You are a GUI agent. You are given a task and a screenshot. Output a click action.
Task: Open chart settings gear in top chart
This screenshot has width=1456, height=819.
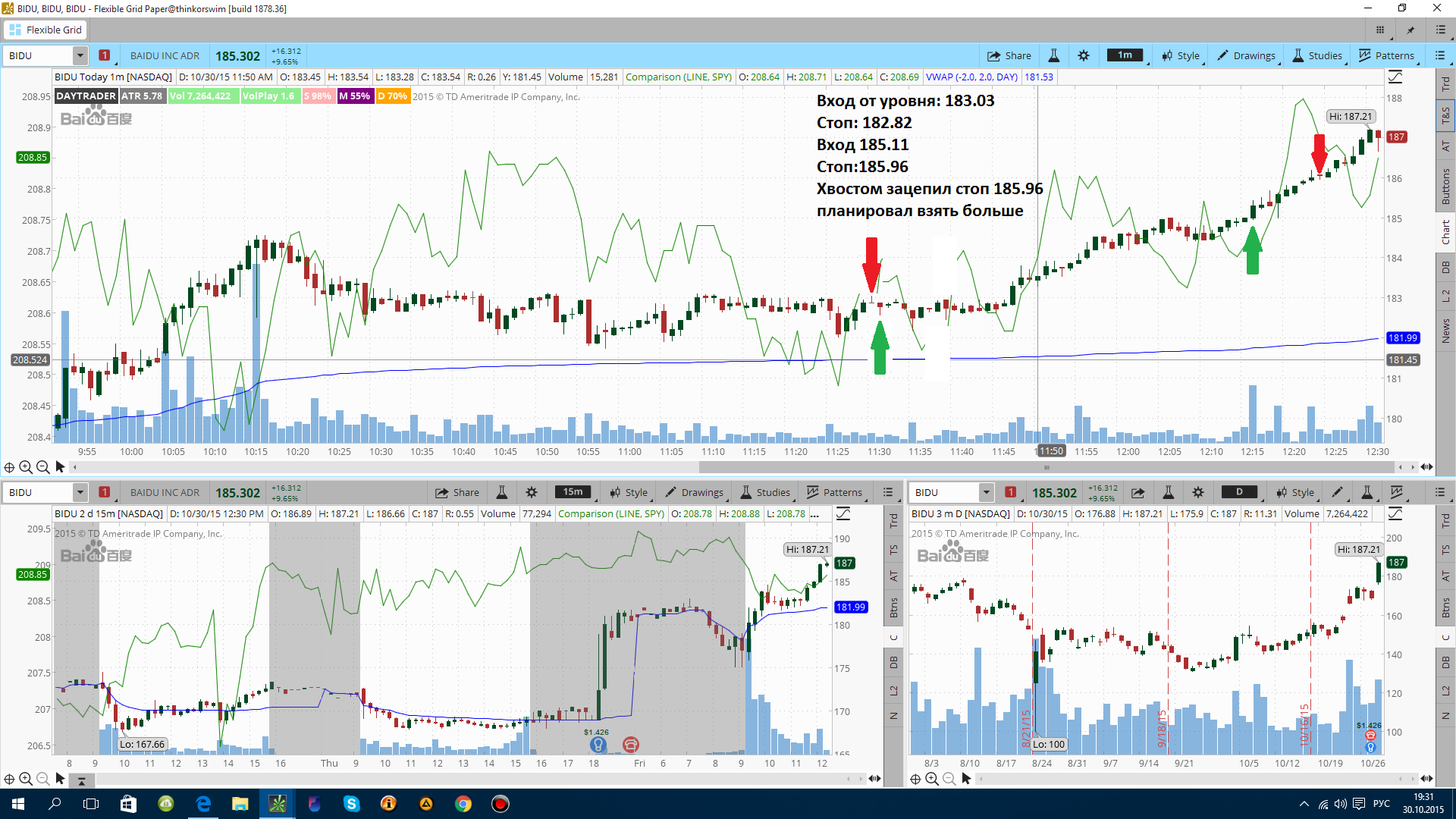(x=1084, y=55)
